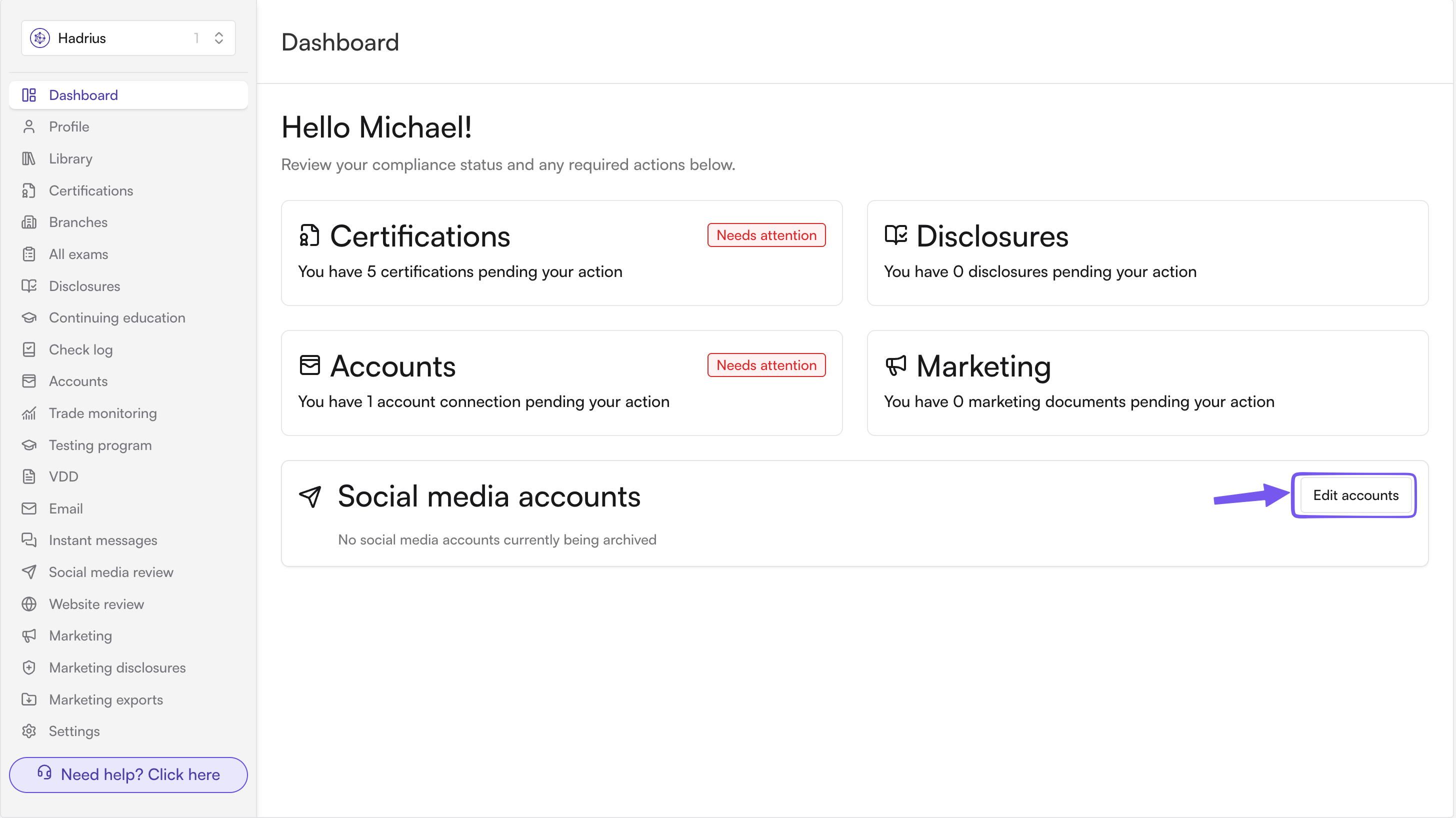Screen dimensions: 1456x818
Task: Click the Testing program cap icon
Action: 29,445
